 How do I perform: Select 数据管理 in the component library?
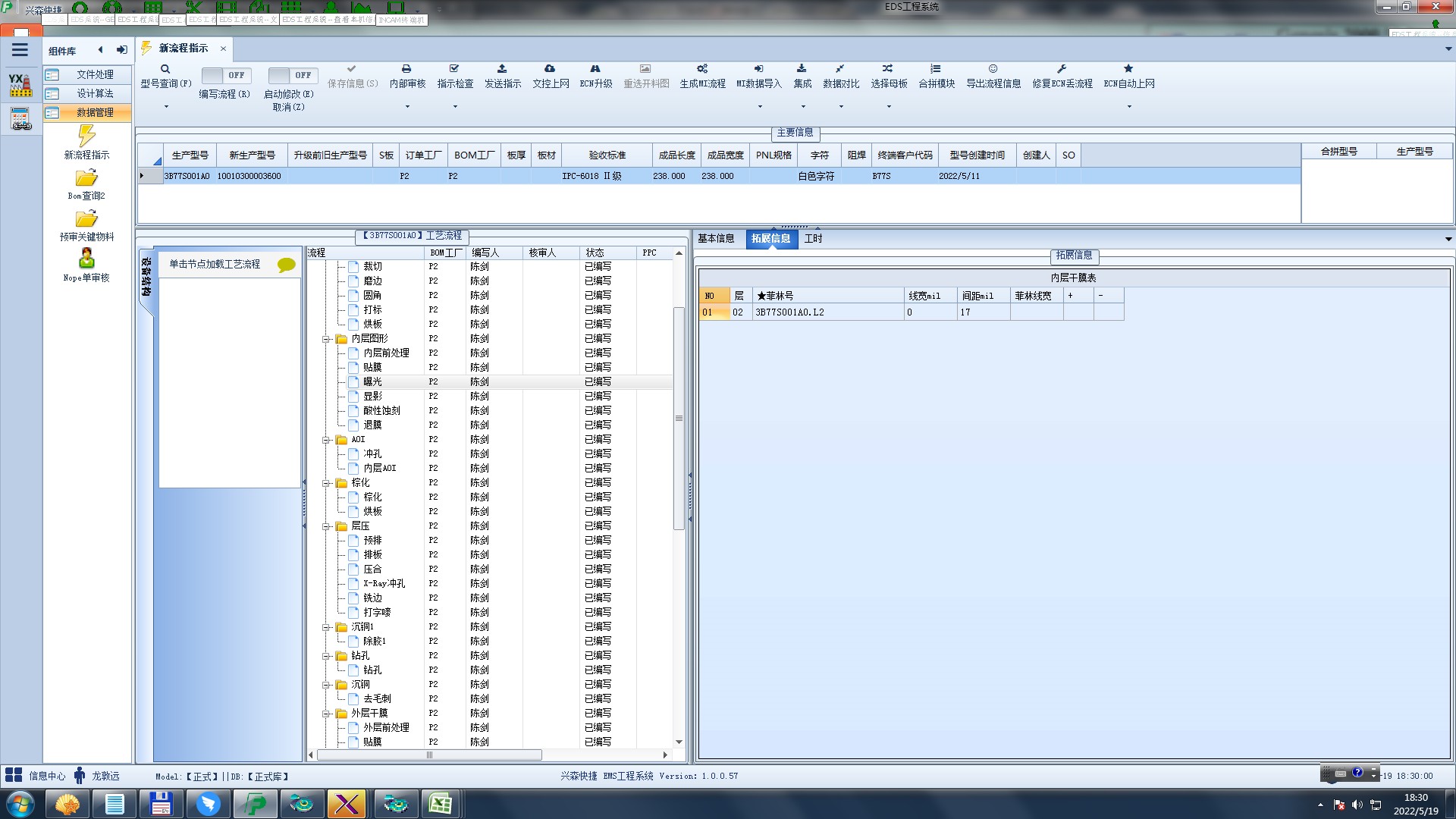95,112
